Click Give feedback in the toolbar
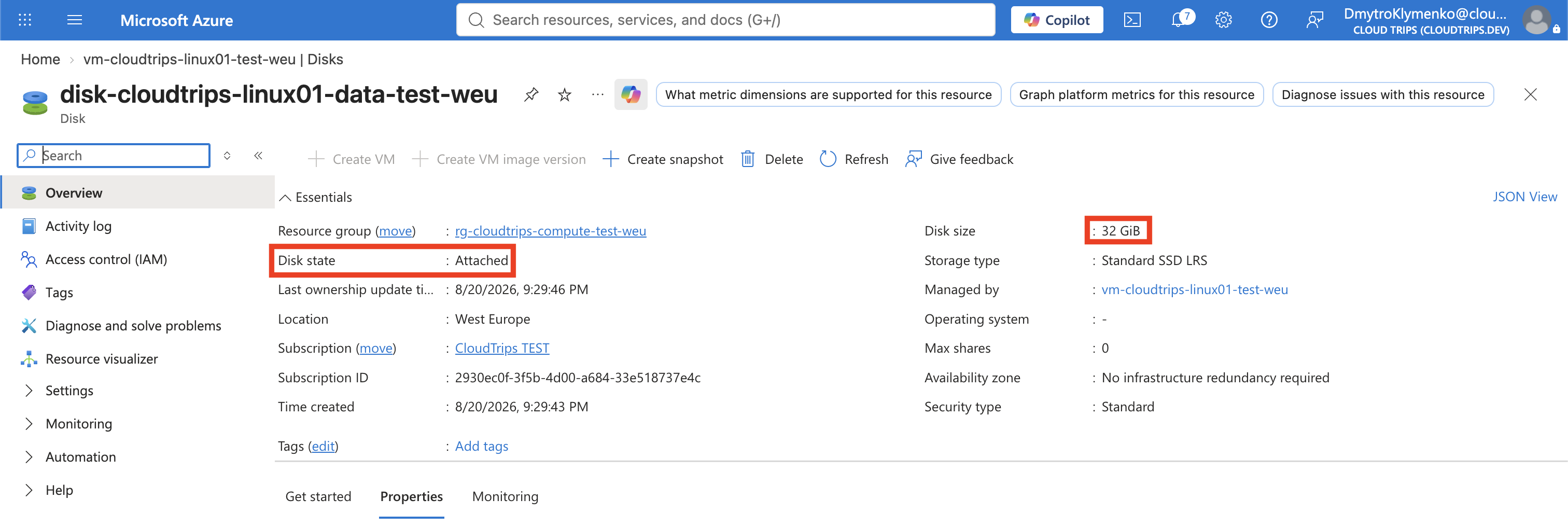The height and width of the screenshot is (527, 1568). 959,159
